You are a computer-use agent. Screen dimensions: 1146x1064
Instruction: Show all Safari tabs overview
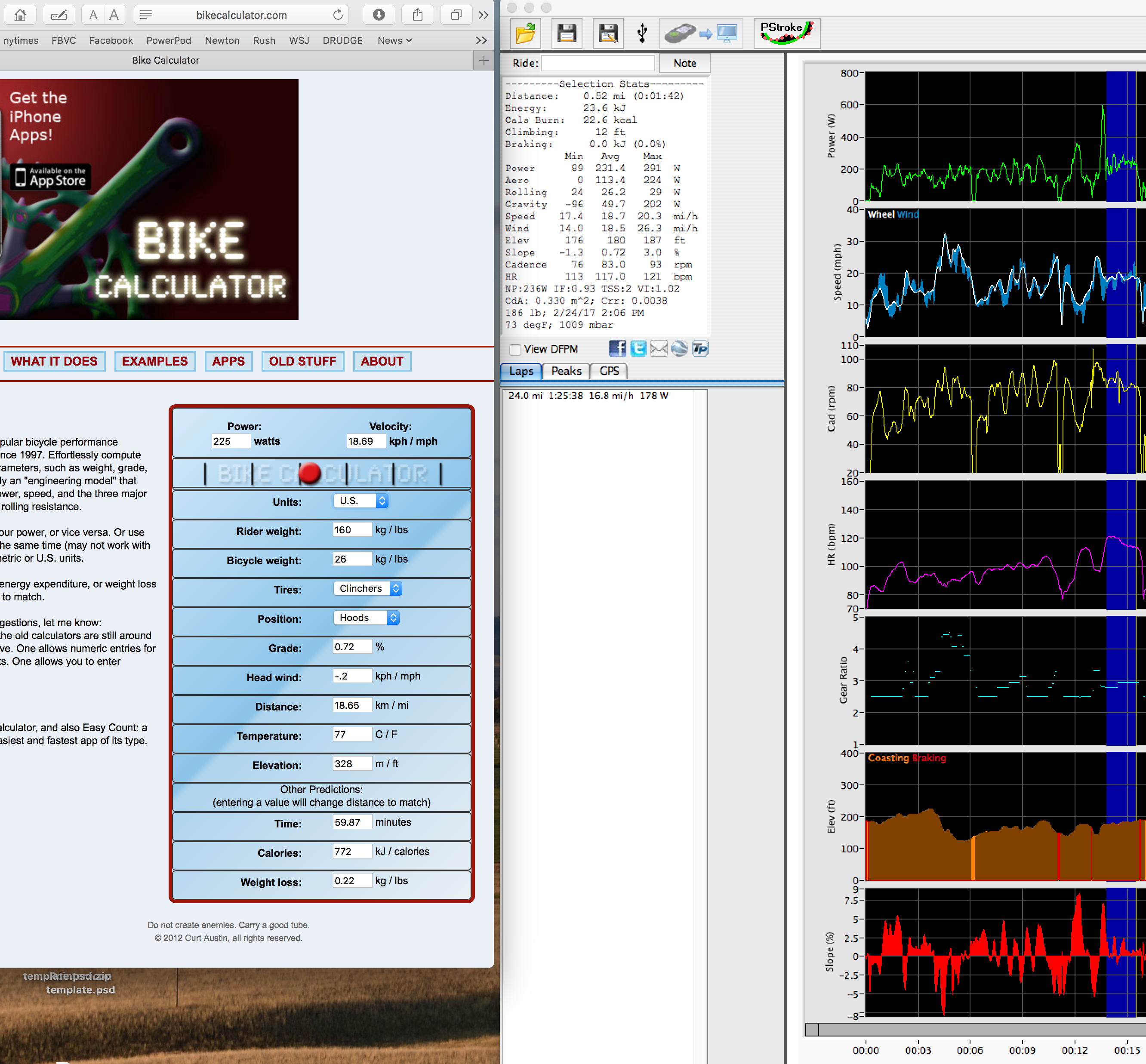pyautogui.click(x=456, y=15)
